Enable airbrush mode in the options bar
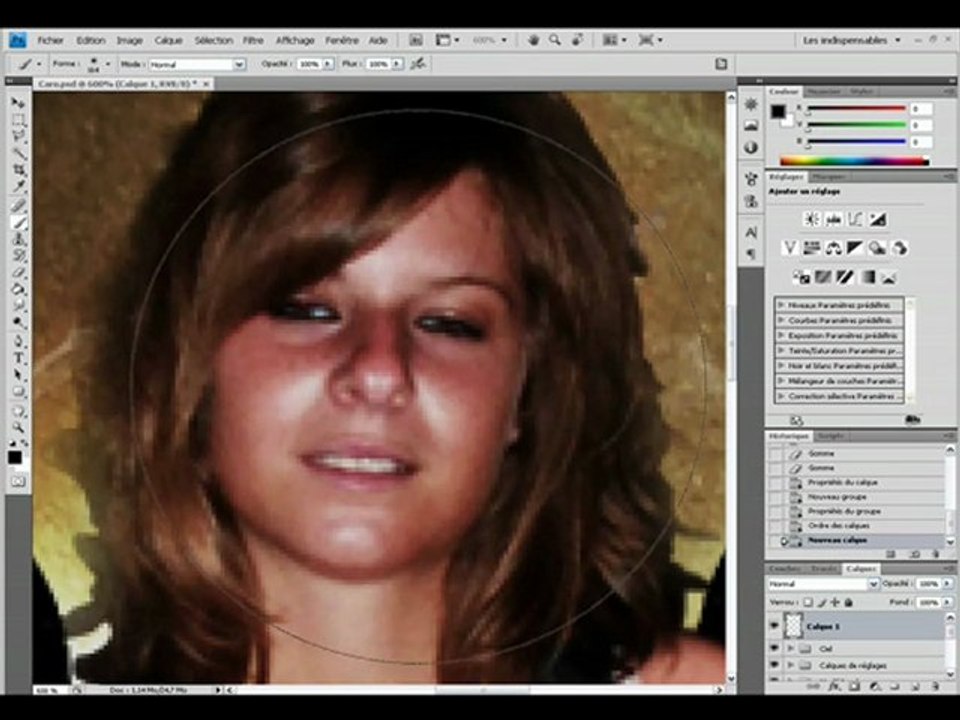The height and width of the screenshot is (720, 960). [x=418, y=64]
